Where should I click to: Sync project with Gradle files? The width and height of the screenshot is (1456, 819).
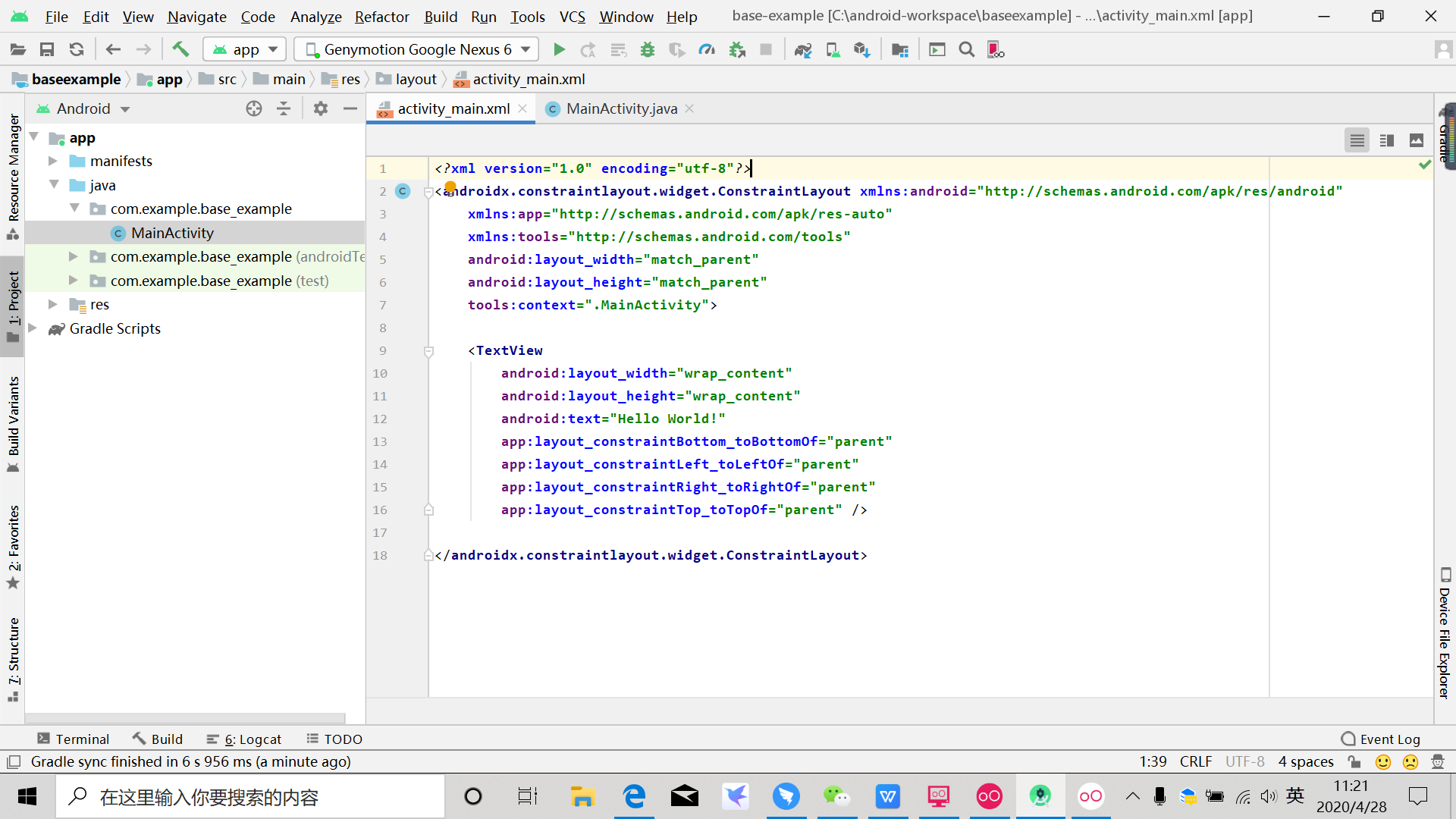(802, 49)
